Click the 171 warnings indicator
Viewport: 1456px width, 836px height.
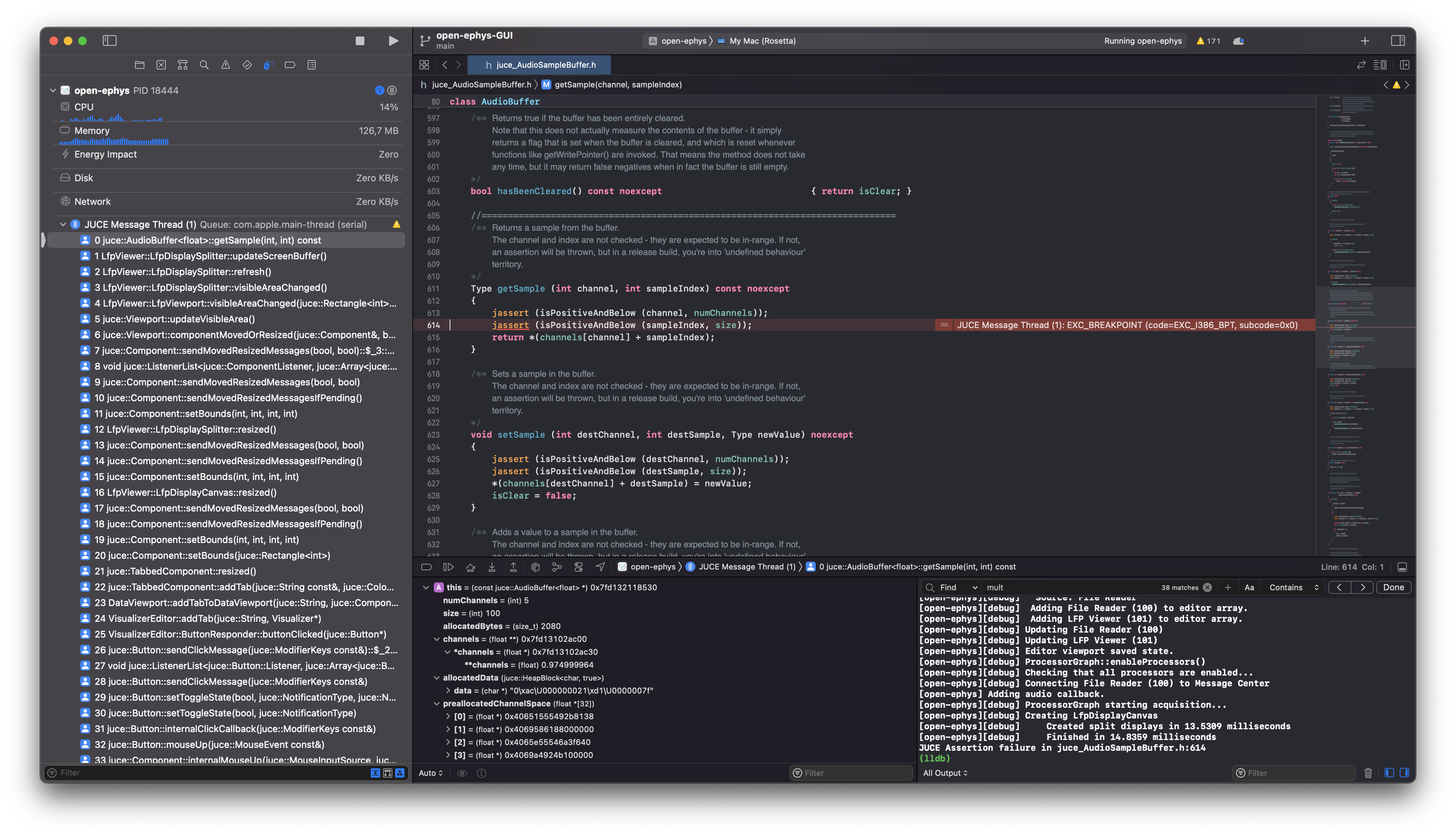1209,41
